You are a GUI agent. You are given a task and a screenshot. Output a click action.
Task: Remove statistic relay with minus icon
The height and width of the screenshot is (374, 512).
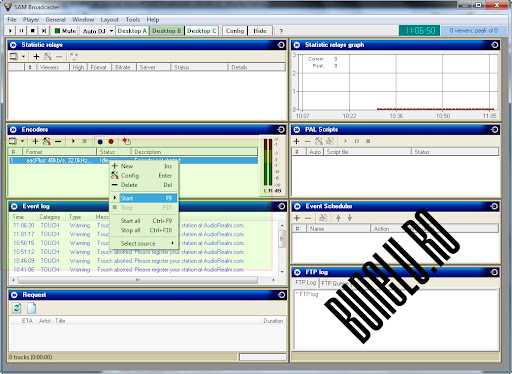coord(59,57)
